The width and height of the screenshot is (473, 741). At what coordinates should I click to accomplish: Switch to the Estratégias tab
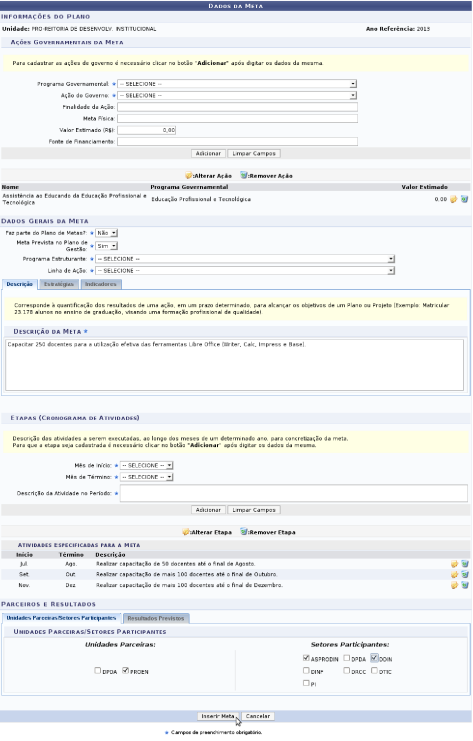[59, 284]
